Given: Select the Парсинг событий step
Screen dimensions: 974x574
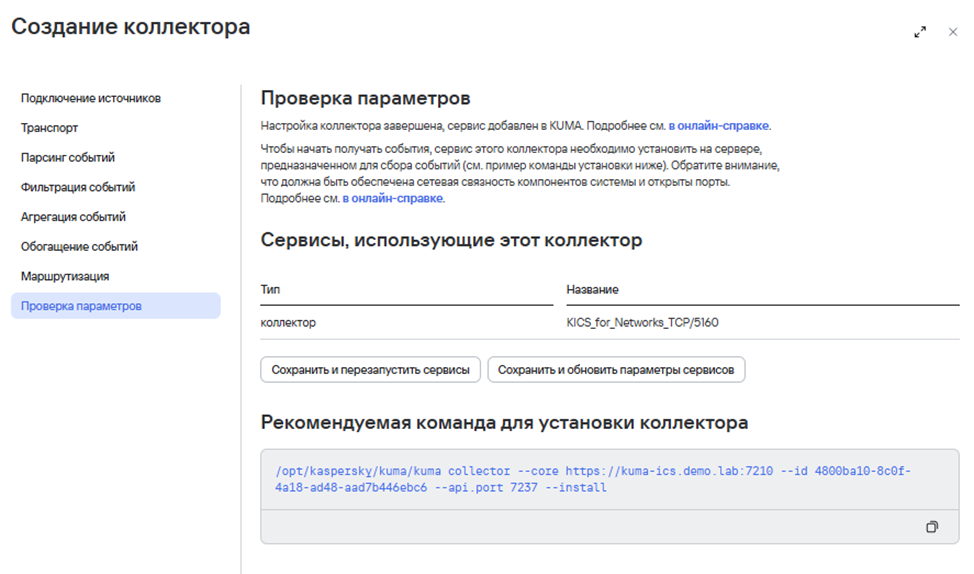Looking at the screenshot, I should click(68, 157).
